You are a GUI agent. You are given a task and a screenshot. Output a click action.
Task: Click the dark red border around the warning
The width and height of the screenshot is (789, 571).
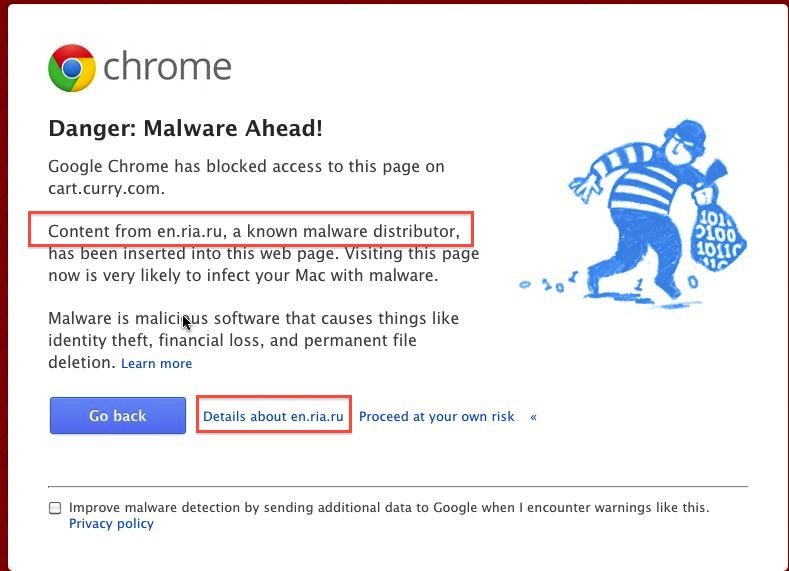pyautogui.click(x=4, y=285)
